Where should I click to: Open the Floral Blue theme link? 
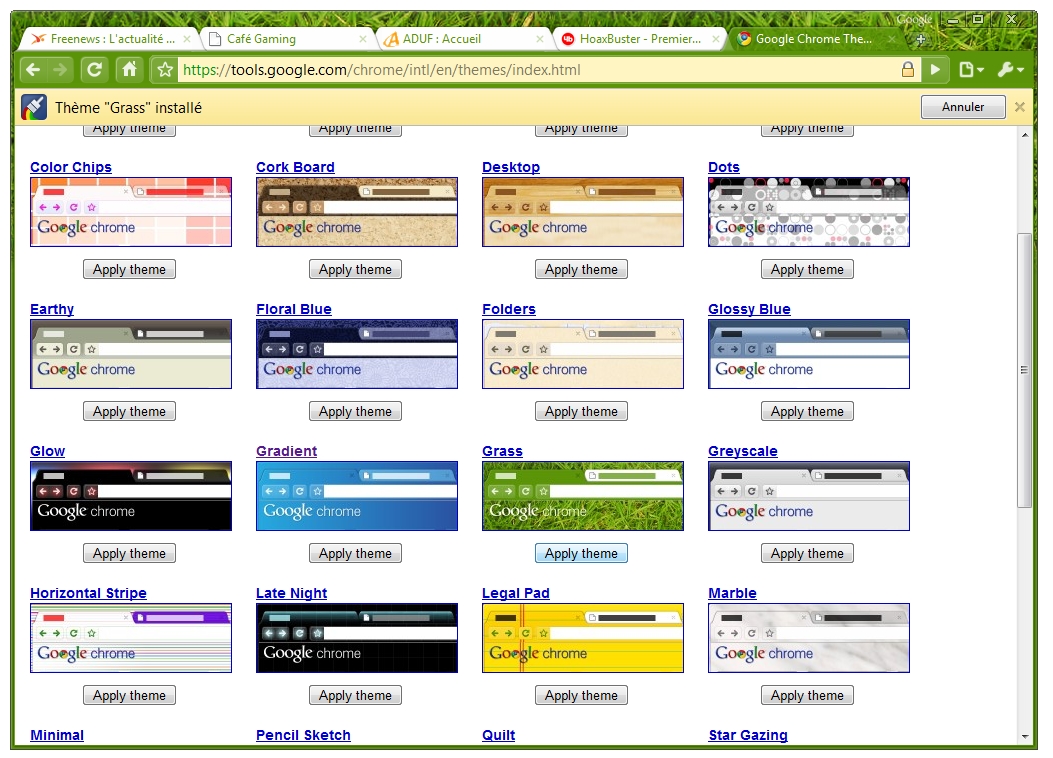click(294, 309)
